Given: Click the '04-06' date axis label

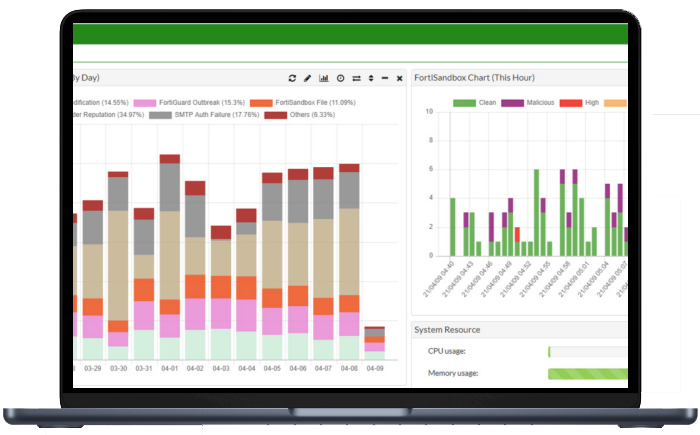Looking at the screenshot, I should 298,368.
